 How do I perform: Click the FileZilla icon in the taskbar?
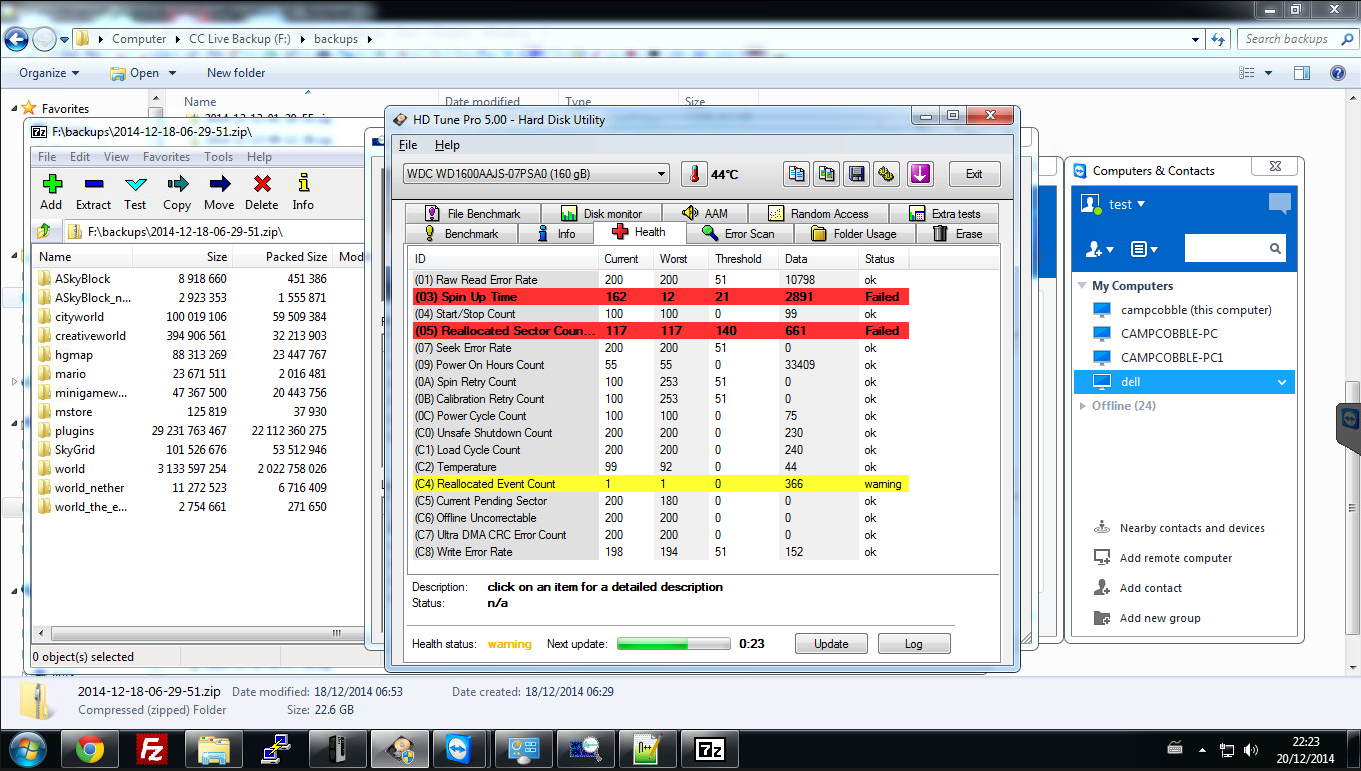point(153,748)
